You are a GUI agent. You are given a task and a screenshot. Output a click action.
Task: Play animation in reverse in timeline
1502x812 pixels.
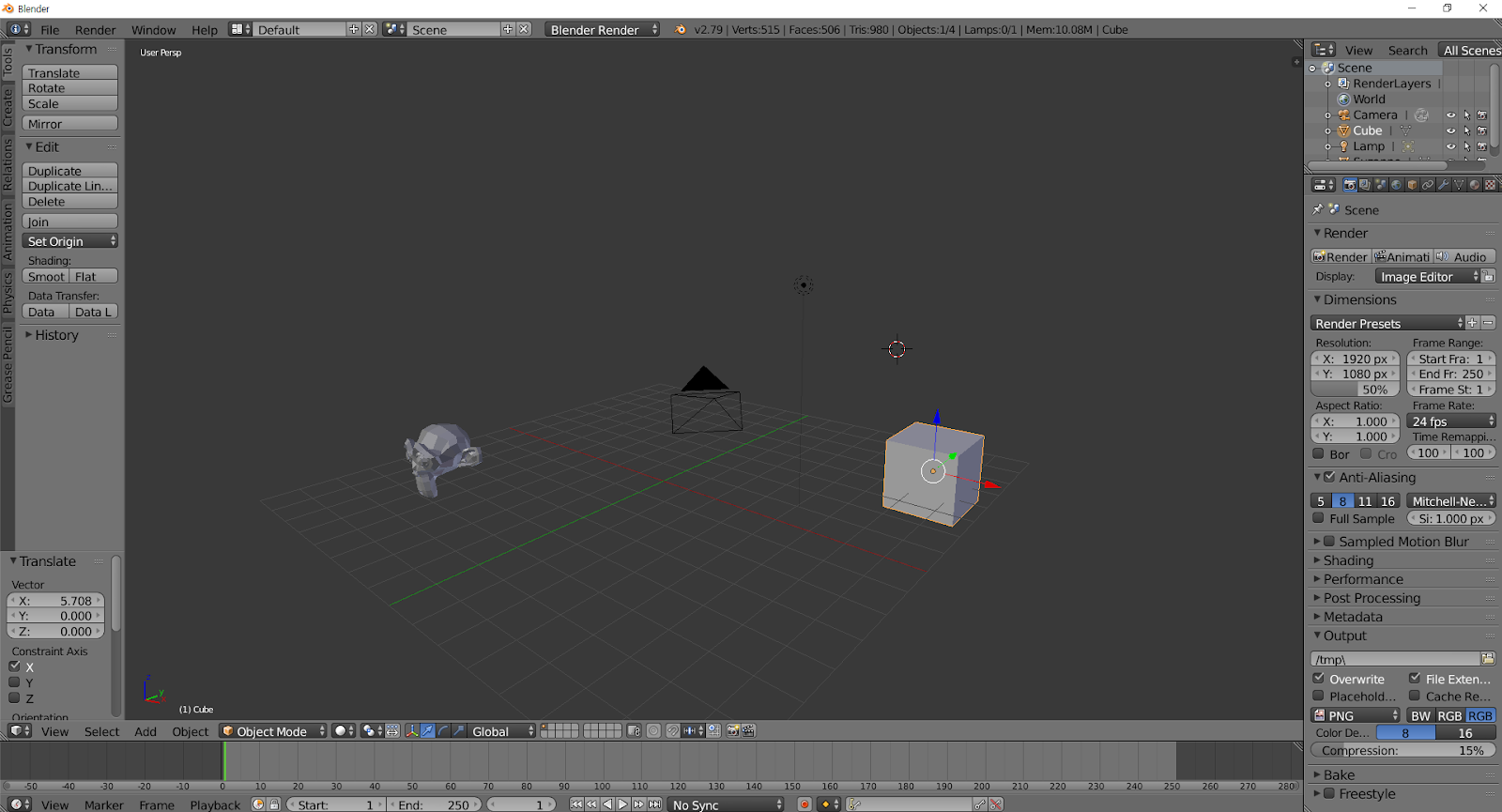(607, 804)
